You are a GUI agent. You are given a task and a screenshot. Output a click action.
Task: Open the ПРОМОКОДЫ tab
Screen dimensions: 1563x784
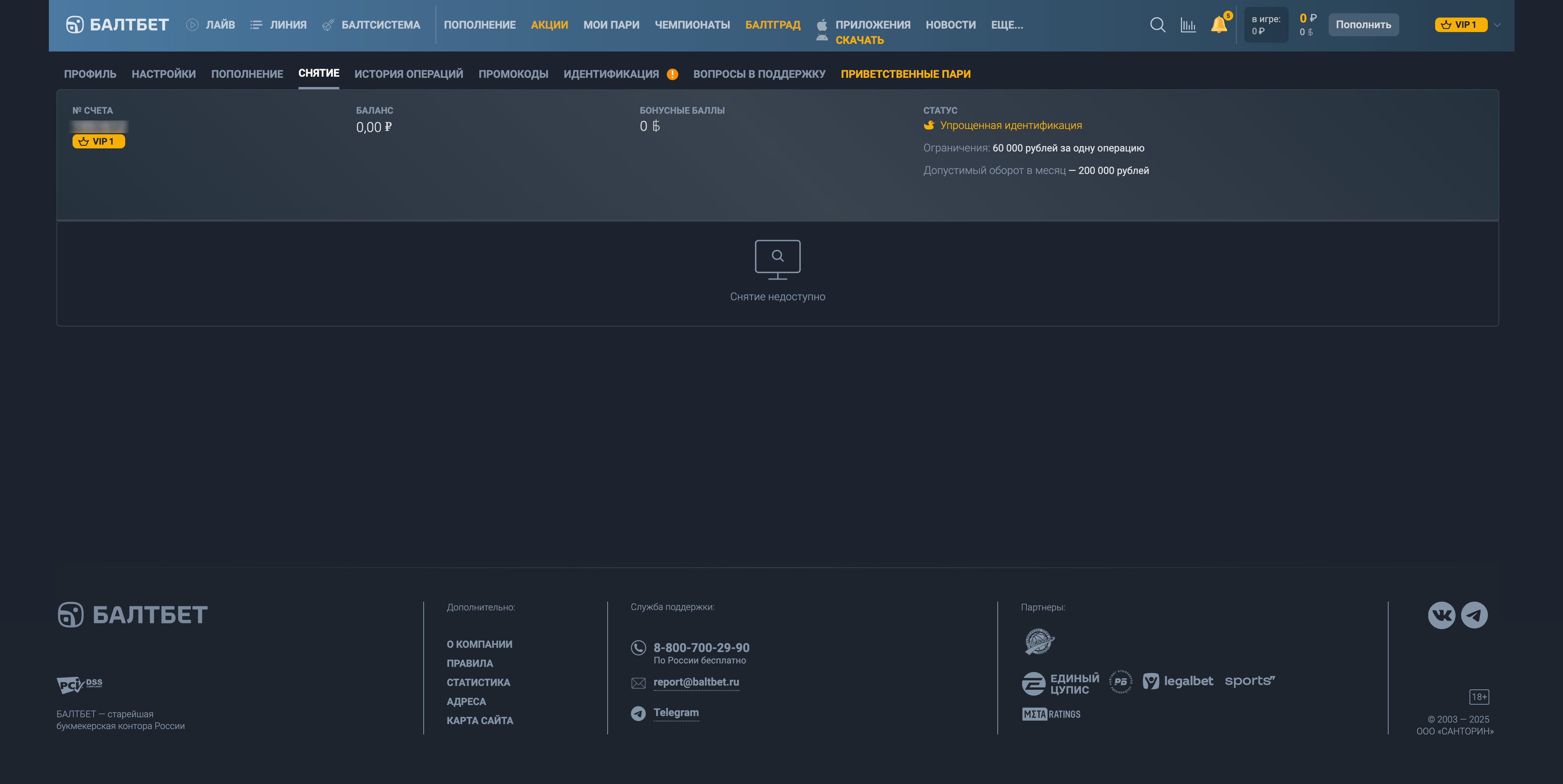click(513, 74)
